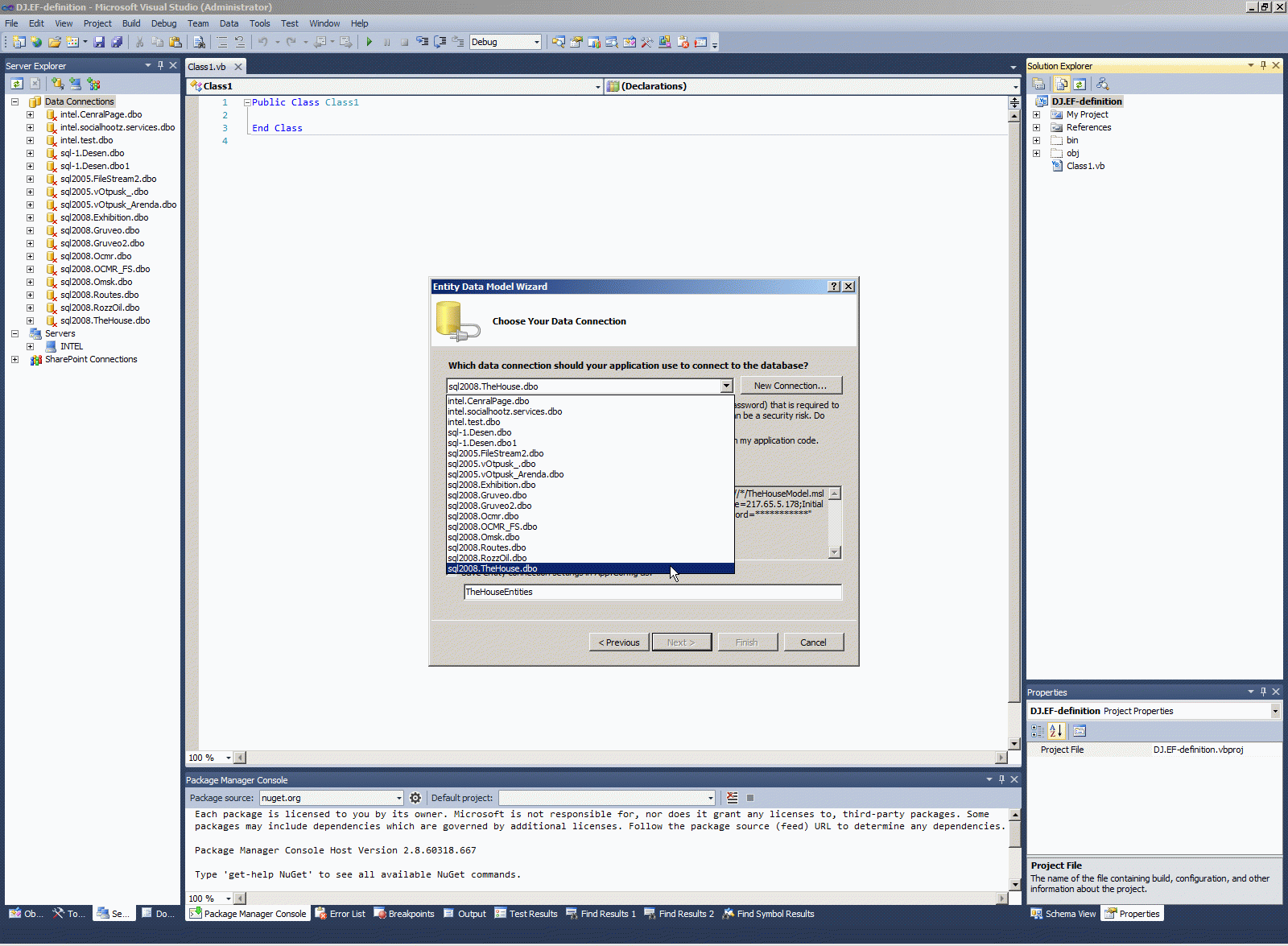Viewport: 1288px width, 946px height.
Task: Click the Save icon in the toolbar
Action: click(x=99, y=42)
